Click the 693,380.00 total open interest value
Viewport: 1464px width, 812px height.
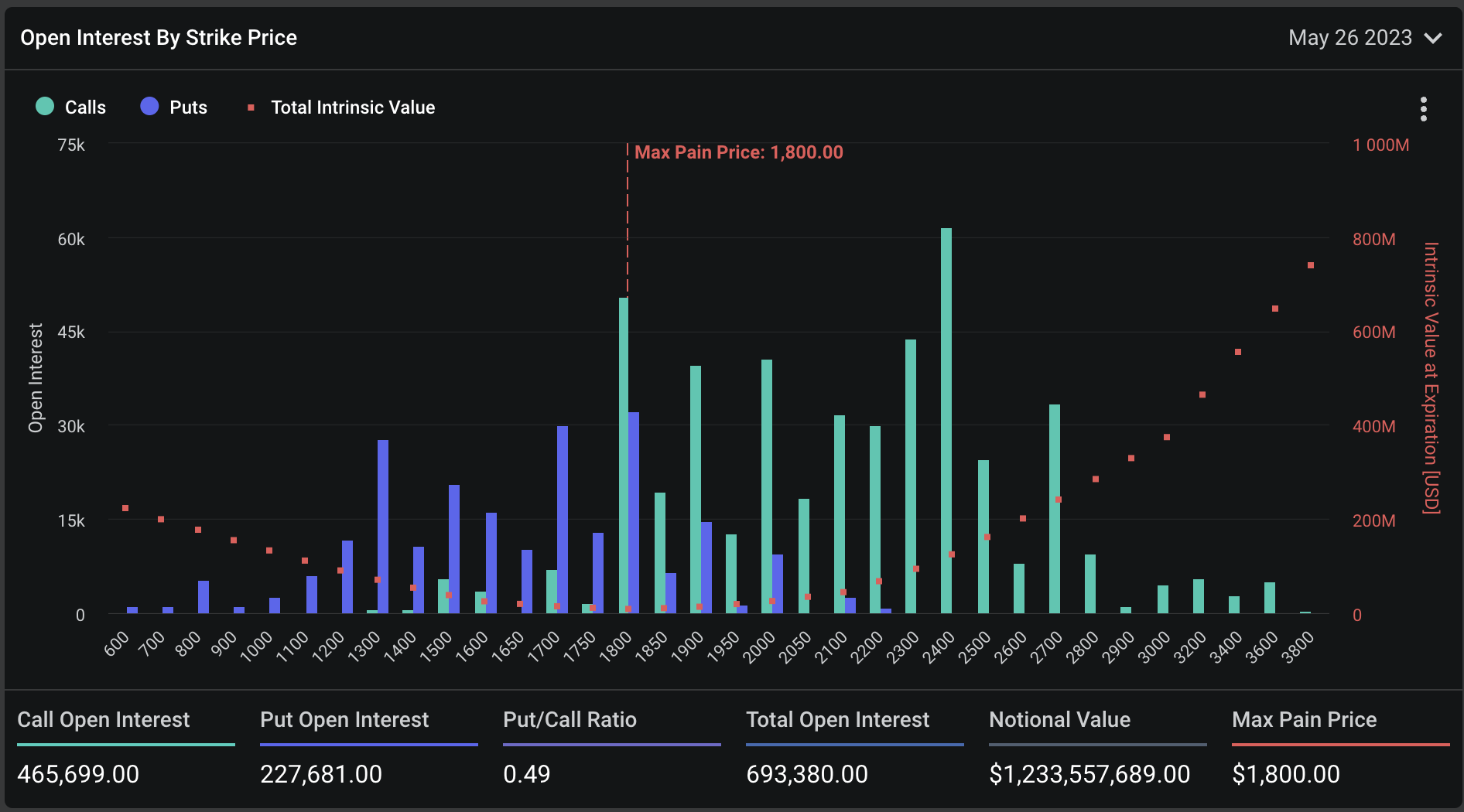pyautogui.click(x=807, y=774)
